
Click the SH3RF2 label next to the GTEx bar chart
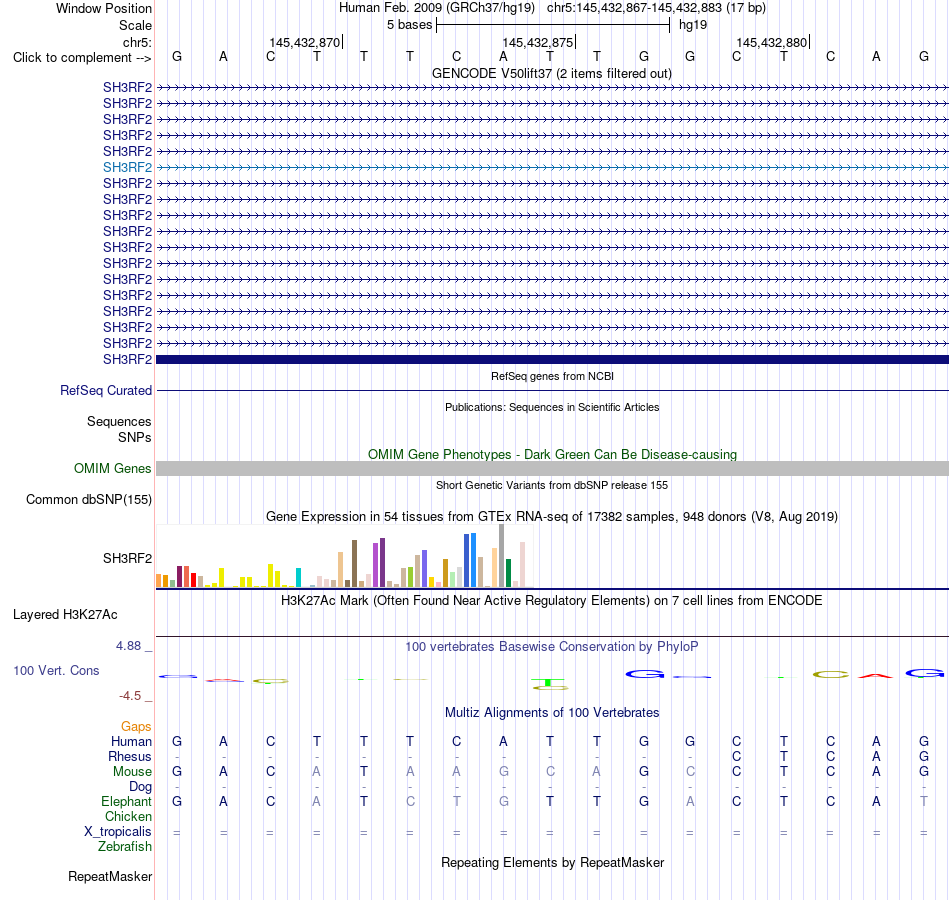tap(127, 558)
